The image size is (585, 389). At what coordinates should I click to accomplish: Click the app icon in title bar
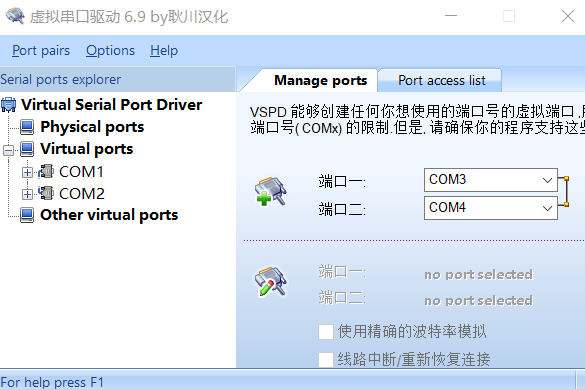click(15, 16)
